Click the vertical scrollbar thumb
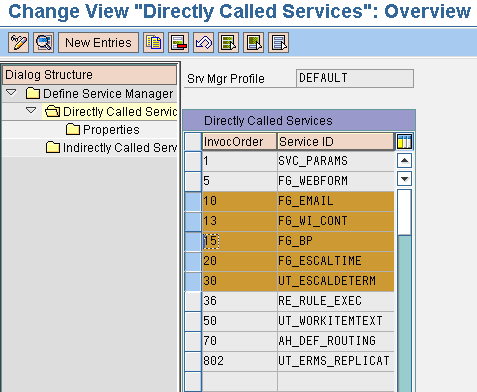 click(x=404, y=212)
